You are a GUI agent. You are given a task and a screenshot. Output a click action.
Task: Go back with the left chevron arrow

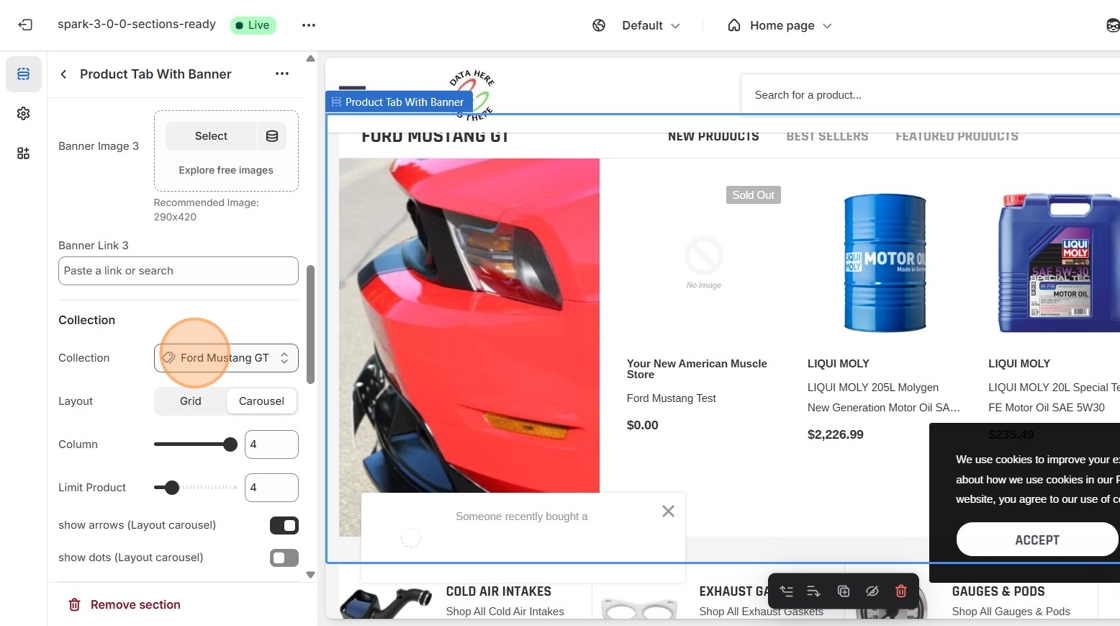coord(64,74)
